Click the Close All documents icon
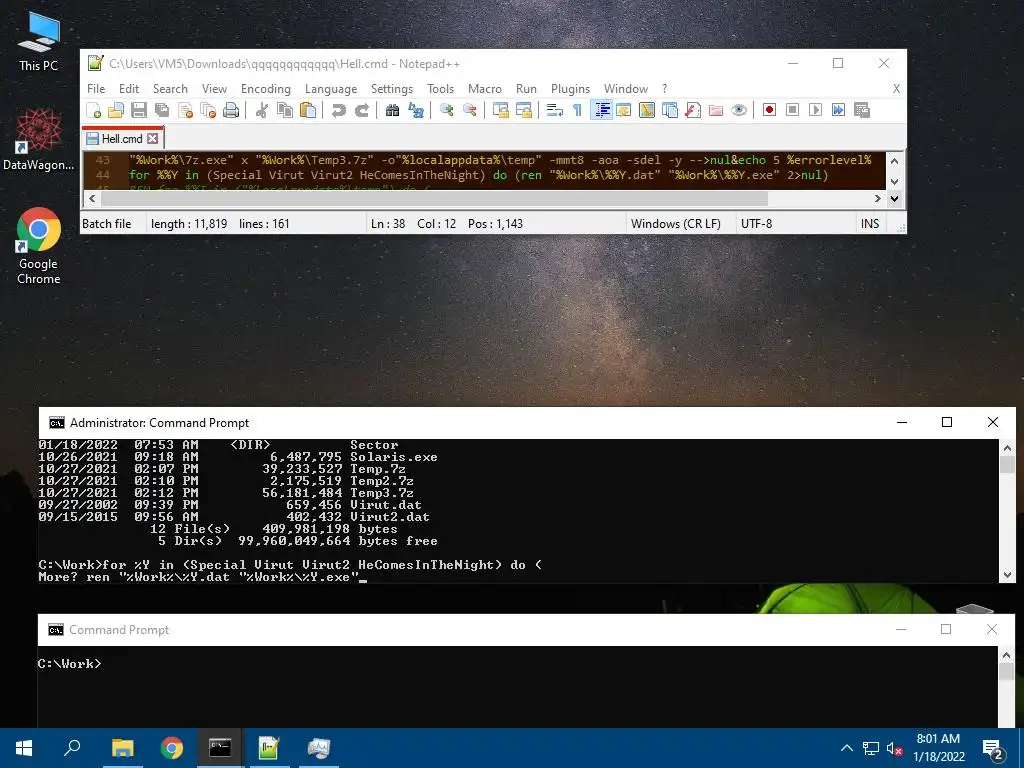Viewport: 1024px width, 768px height. tap(208, 110)
